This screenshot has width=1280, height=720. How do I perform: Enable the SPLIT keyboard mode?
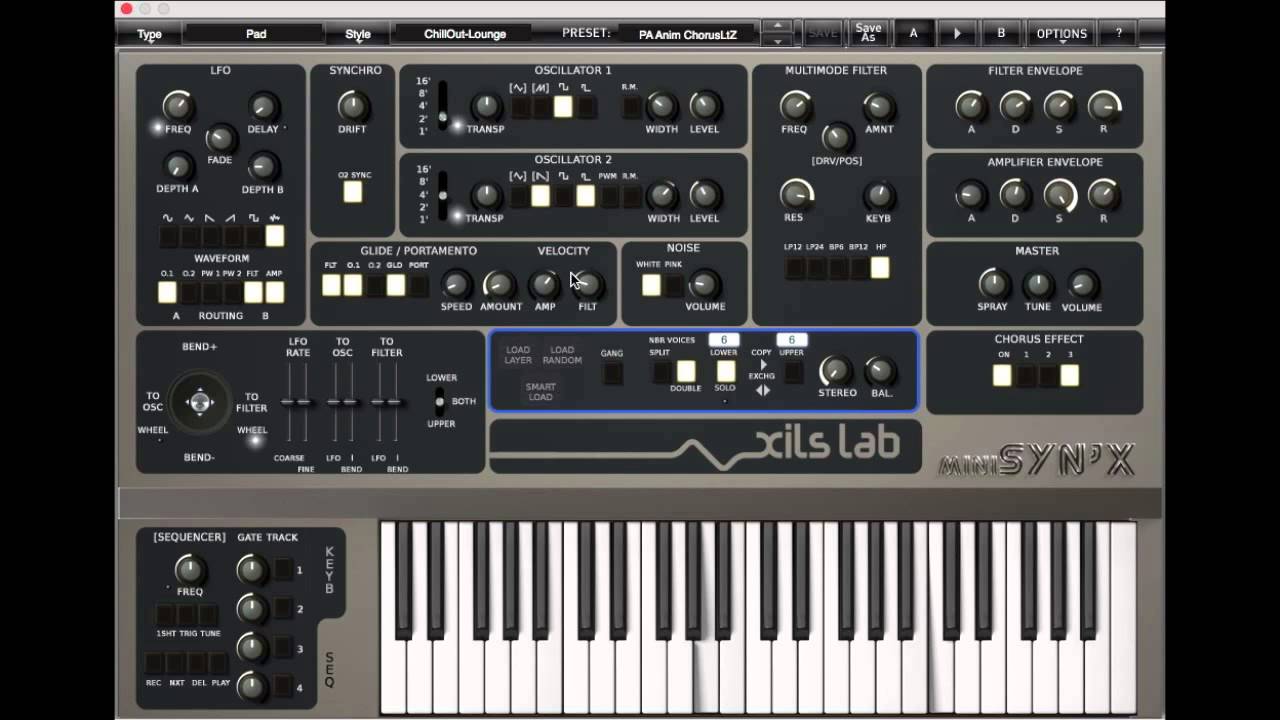coord(662,372)
